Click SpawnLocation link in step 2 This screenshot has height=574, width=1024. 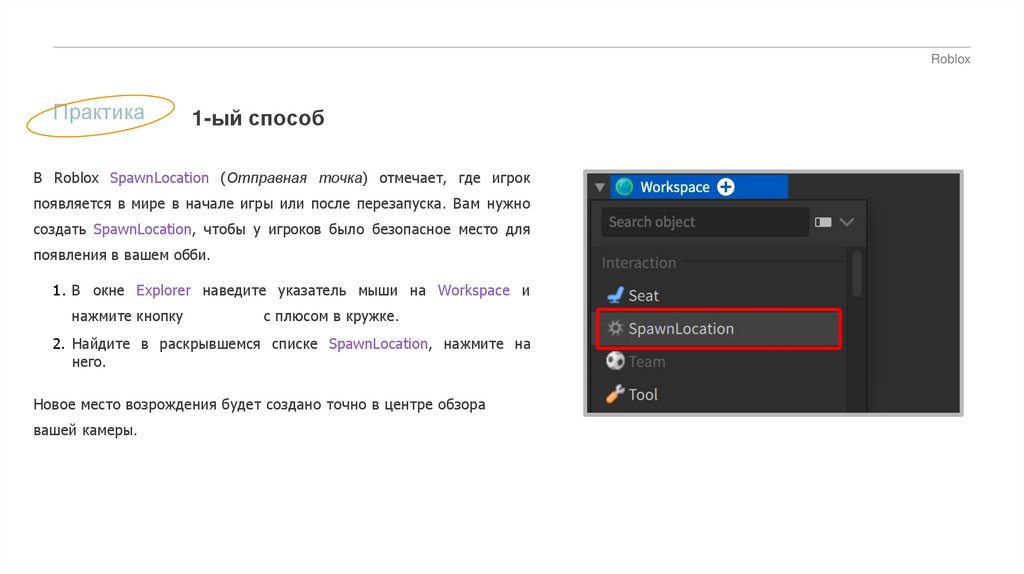378,343
